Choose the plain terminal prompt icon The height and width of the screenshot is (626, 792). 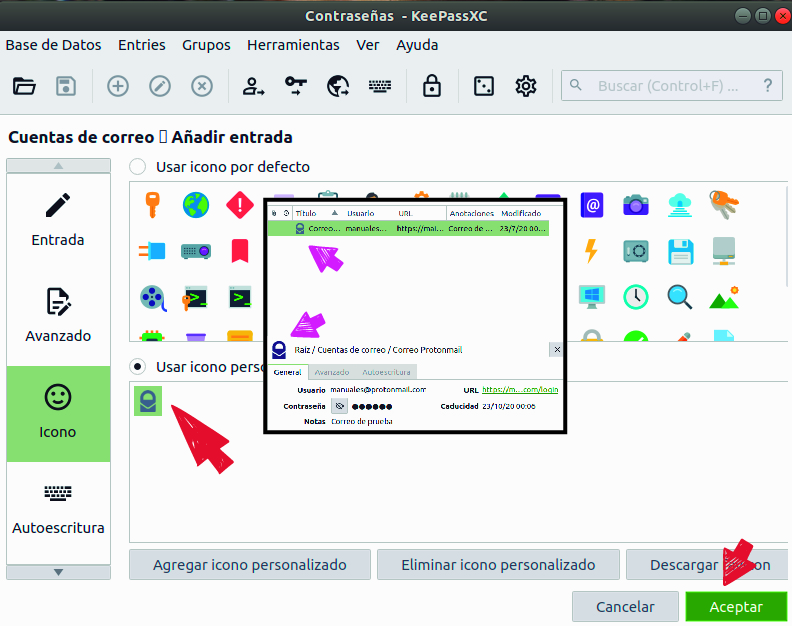click(x=240, y=297)
